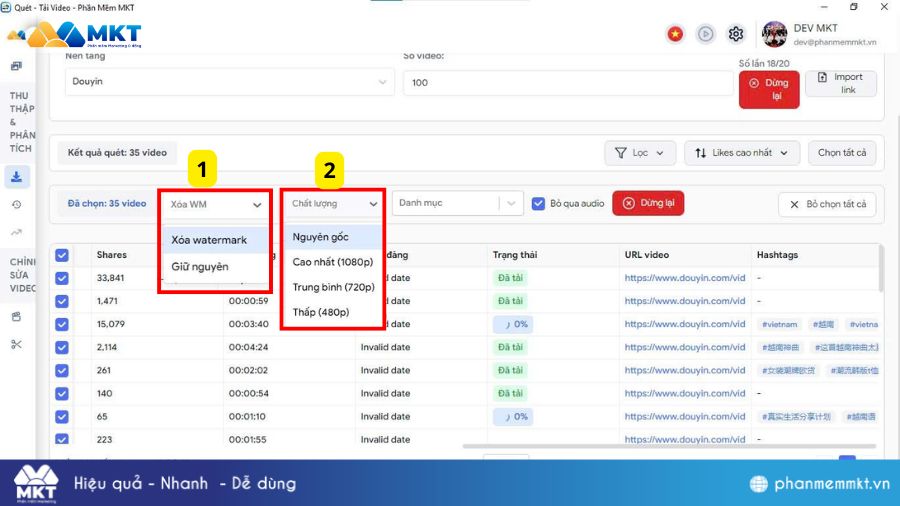Uncheck the row with 15,079 shares
The height and width of the screenshot is (506, 900).
click(x=62, y=324)
